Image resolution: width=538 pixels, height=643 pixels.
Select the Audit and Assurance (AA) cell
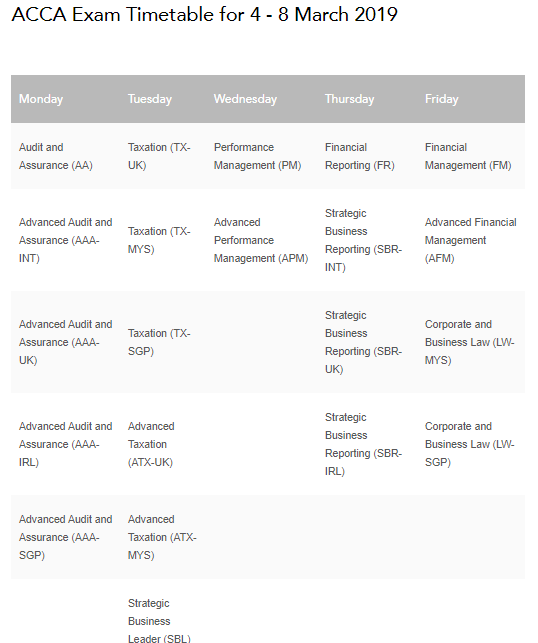[56, 156]
